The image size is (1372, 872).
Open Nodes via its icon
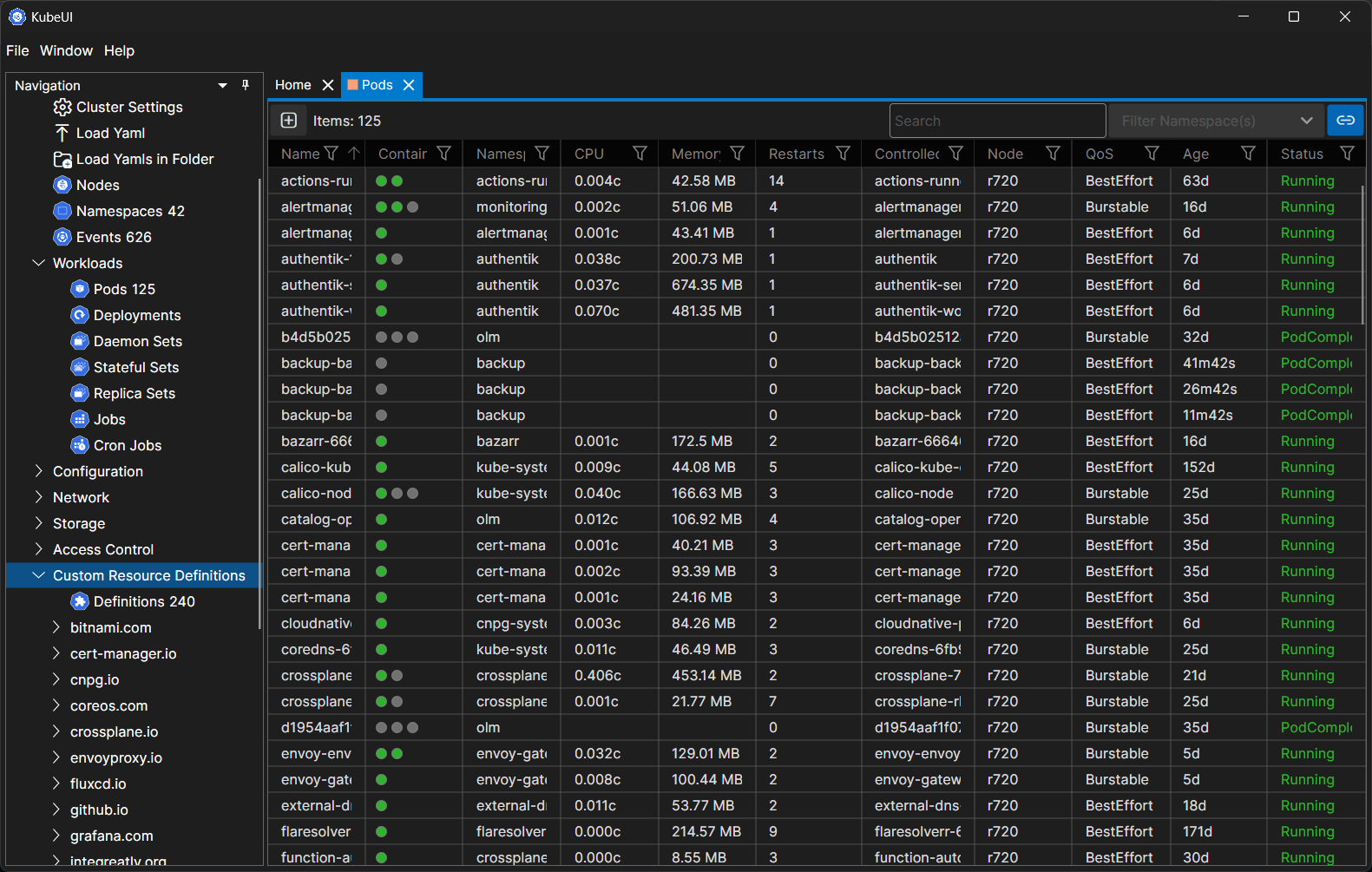coord(62,185)
